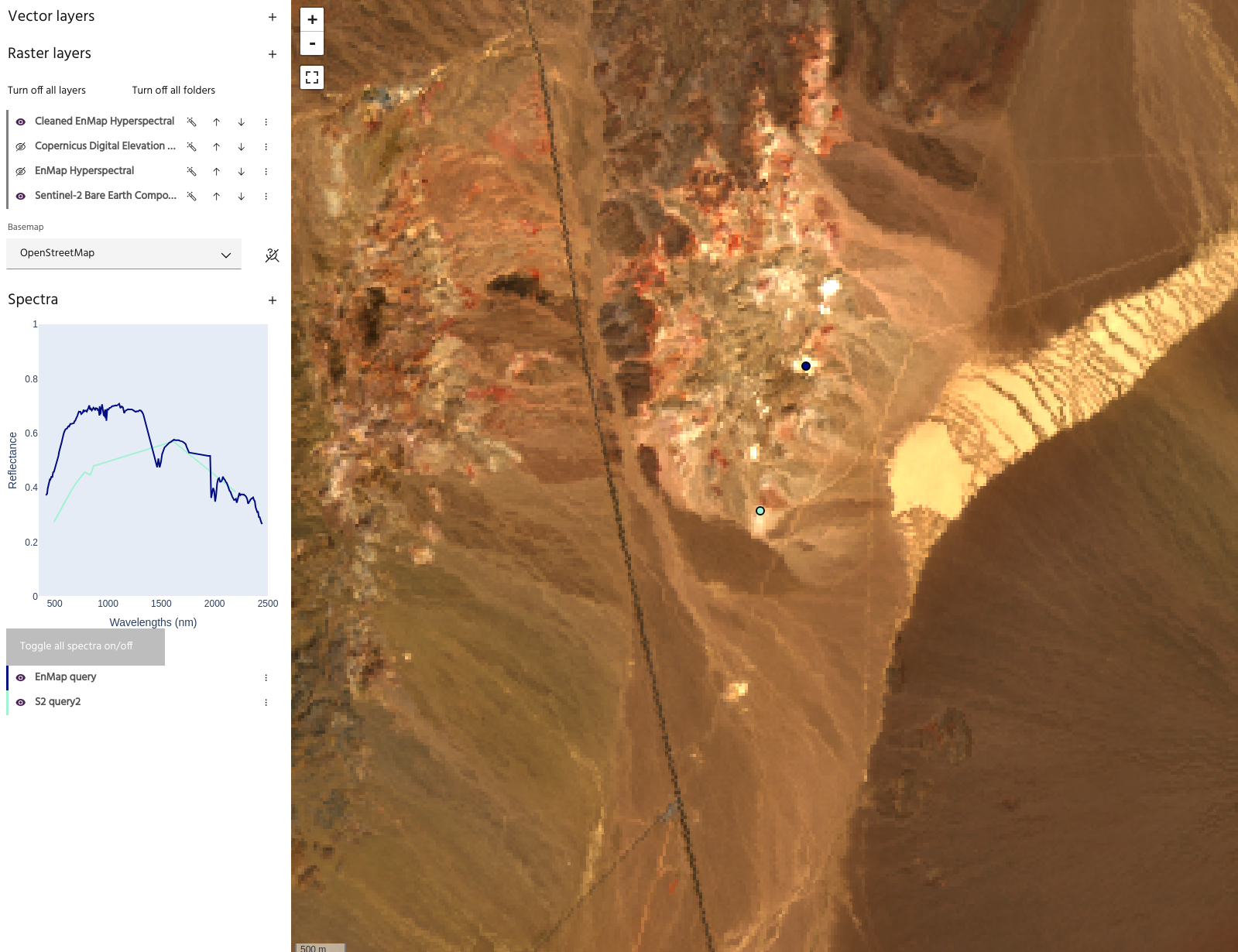
Task: Open options menu for Copernicus Digital Elevation layer
Action: point(266,147)
